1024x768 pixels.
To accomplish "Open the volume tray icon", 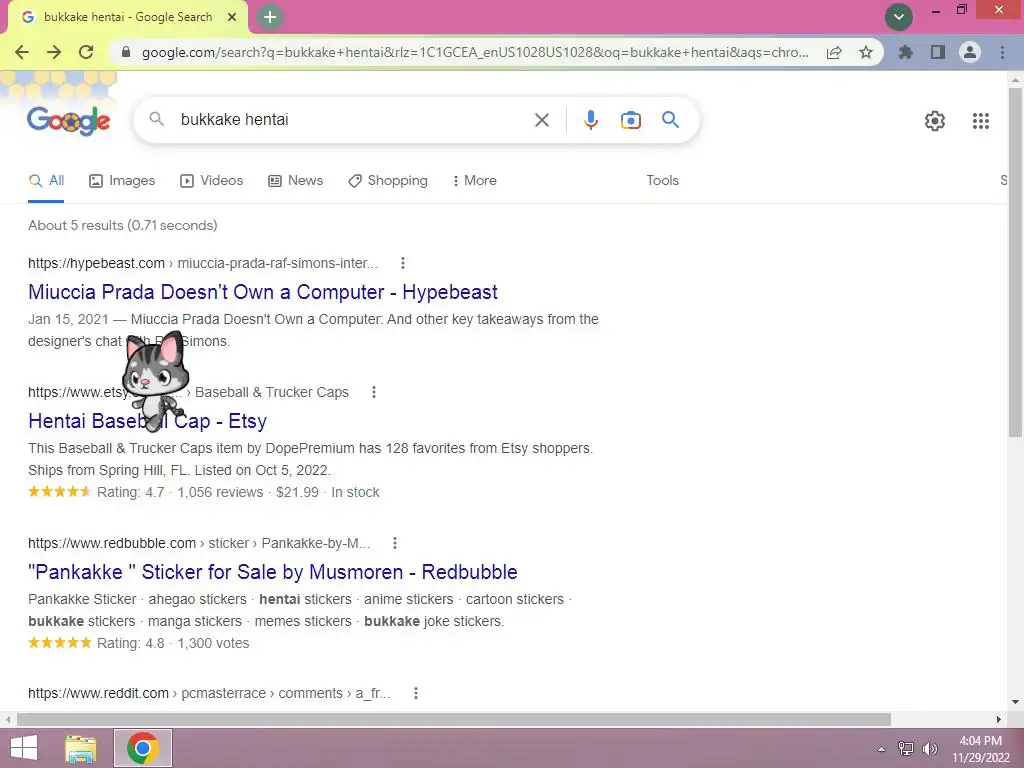I will pos(929,749).
